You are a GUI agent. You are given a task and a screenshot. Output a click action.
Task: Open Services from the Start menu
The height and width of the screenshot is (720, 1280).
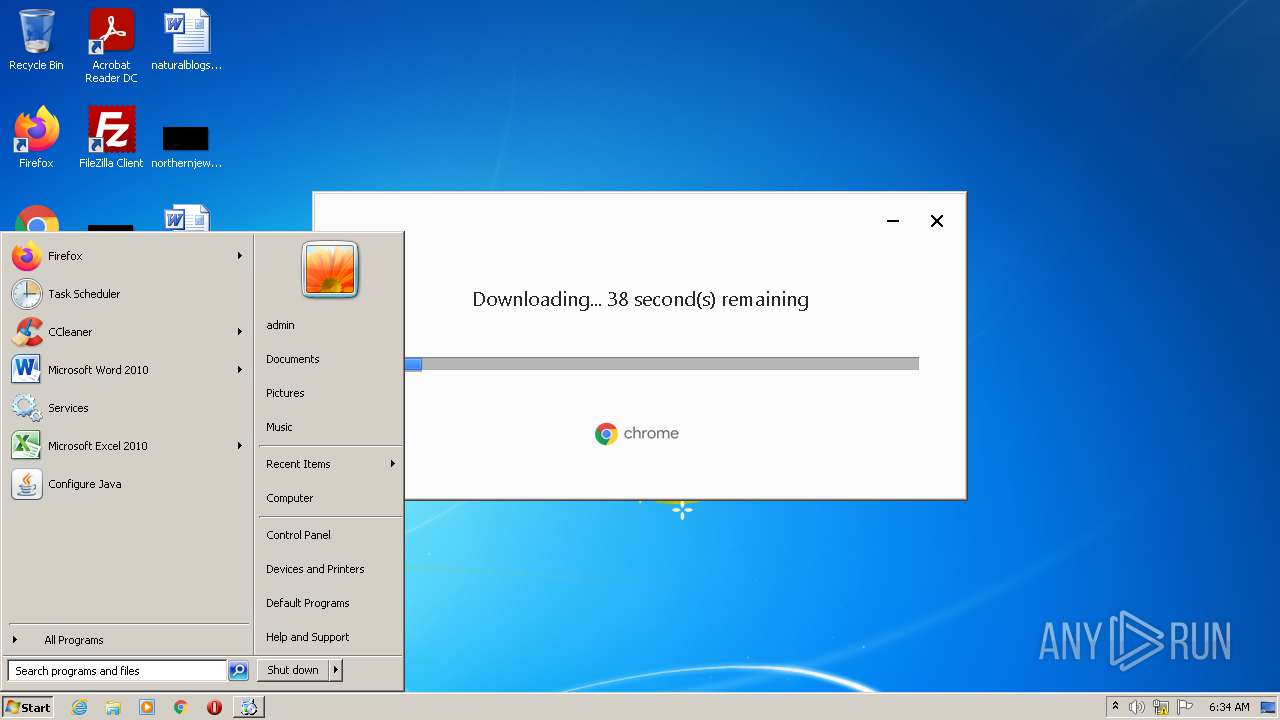click(x=128, y=408)
